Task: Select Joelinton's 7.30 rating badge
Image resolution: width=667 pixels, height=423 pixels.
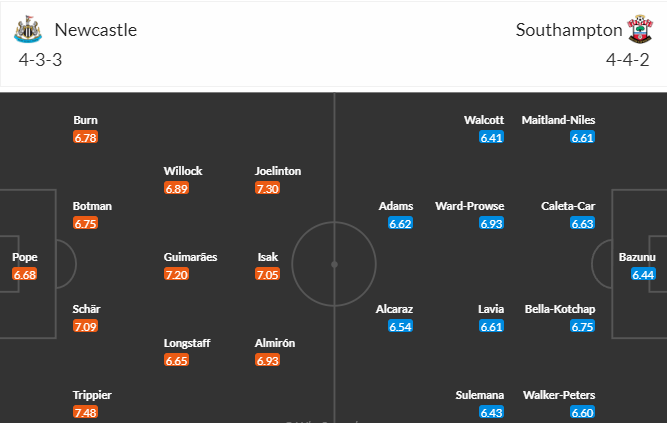Action: tap(268, 188)
